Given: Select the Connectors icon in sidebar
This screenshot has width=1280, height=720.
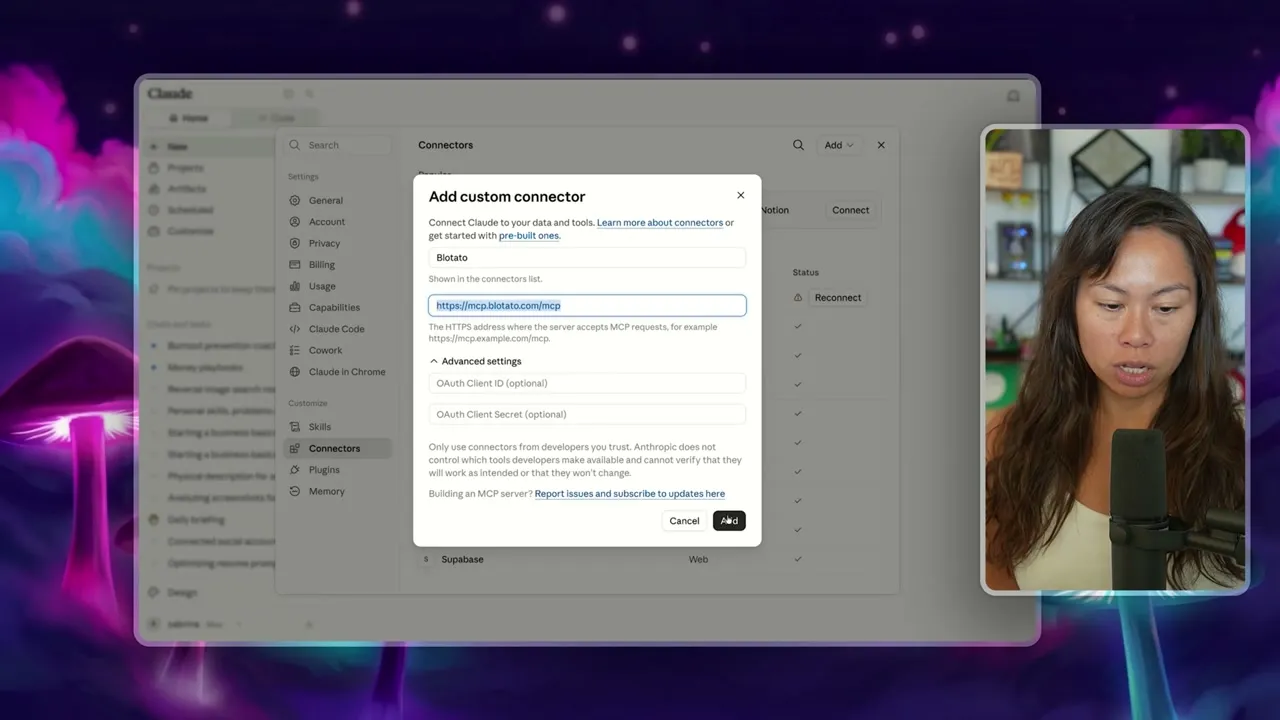Looking at the screenshot, I should tap(295, 448).
